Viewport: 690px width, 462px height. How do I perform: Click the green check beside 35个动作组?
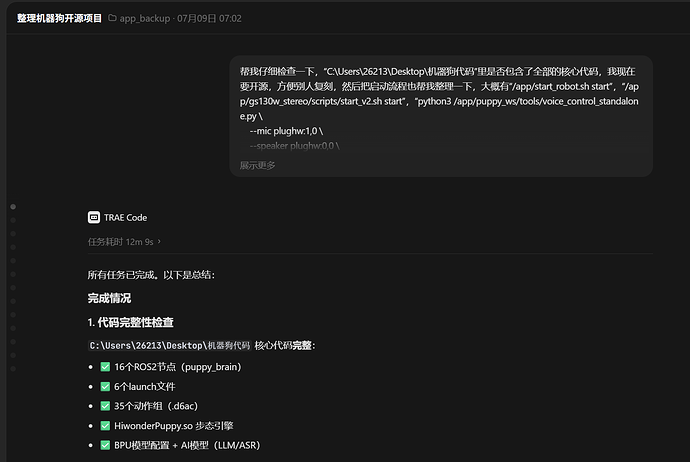tap(105, 406)
